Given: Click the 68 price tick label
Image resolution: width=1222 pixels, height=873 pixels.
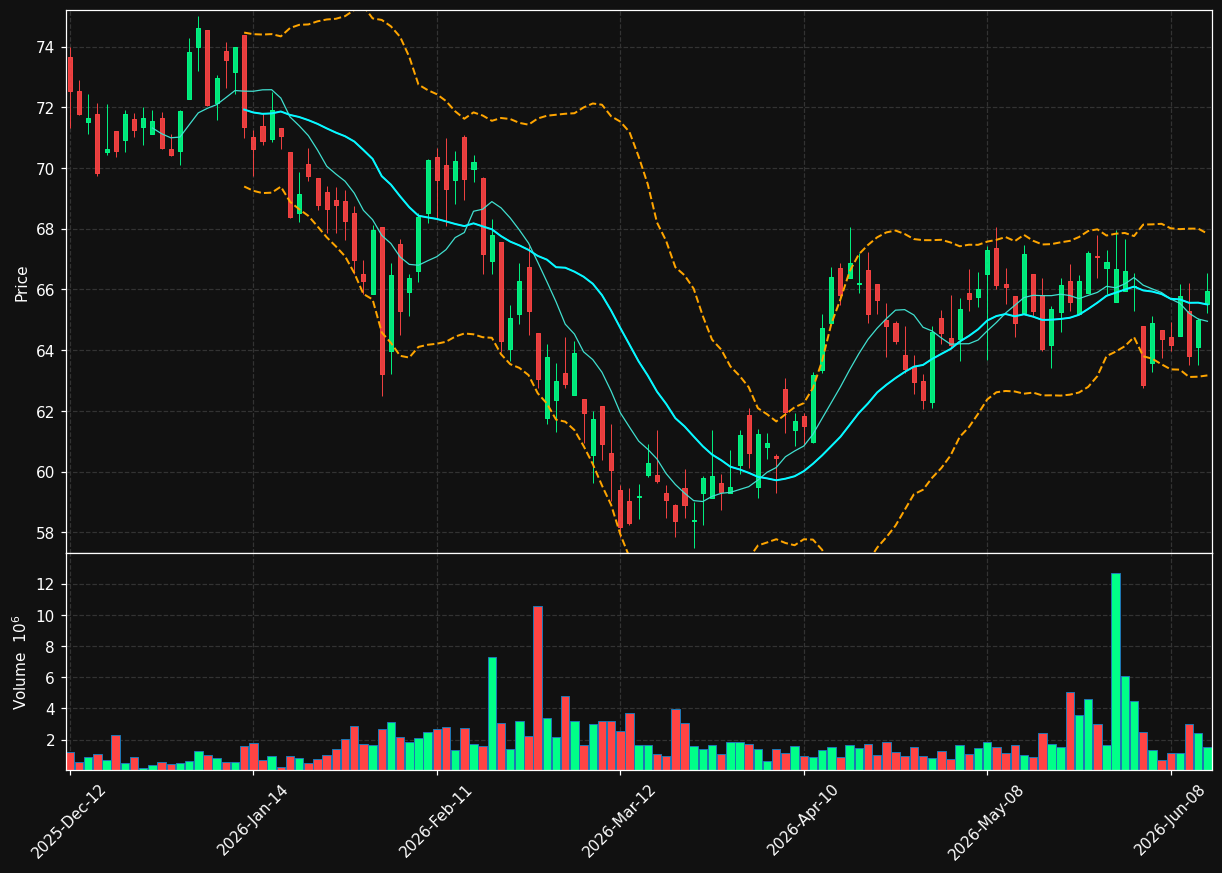Looking at the screenshot, I should (x=46, y=230).
